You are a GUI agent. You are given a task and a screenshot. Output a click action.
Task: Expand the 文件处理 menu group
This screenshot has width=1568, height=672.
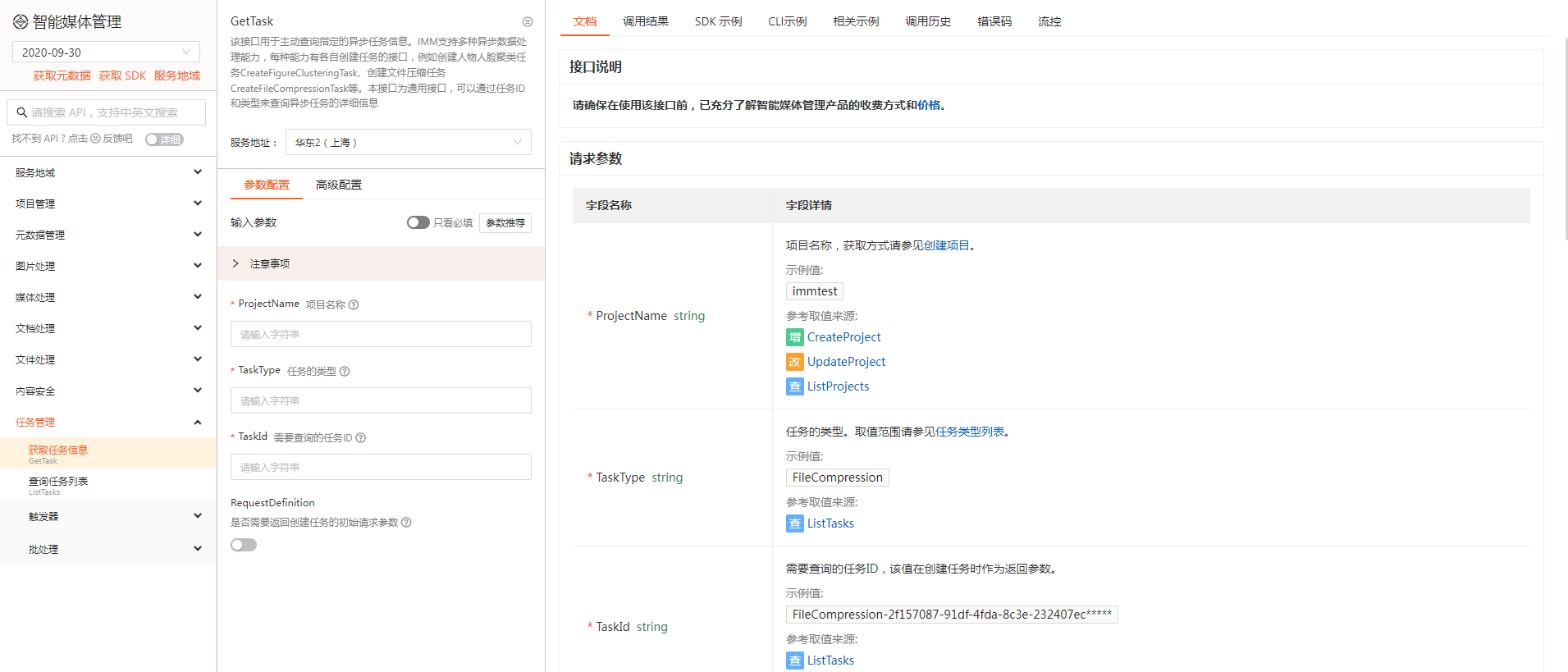(x=108, y=359)
